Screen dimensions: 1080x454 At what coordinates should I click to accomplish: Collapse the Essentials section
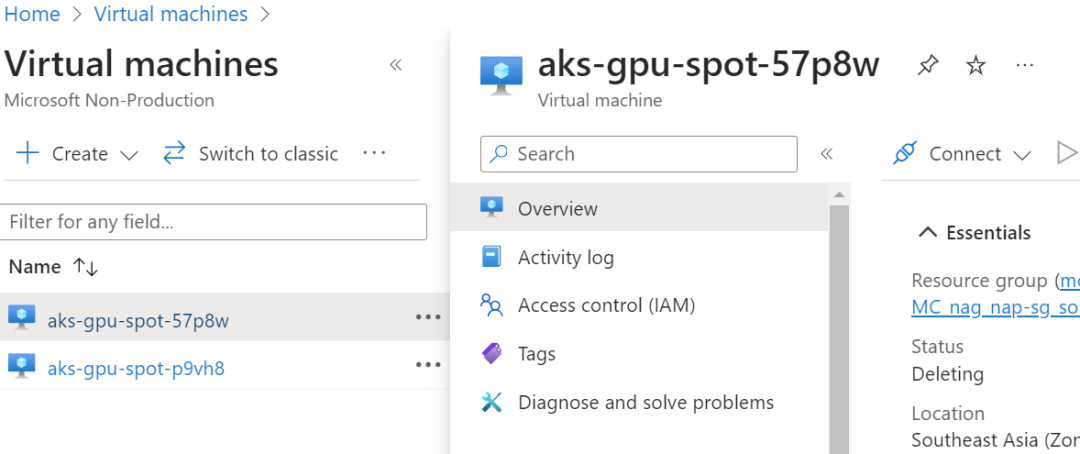(x=929, y=233)
